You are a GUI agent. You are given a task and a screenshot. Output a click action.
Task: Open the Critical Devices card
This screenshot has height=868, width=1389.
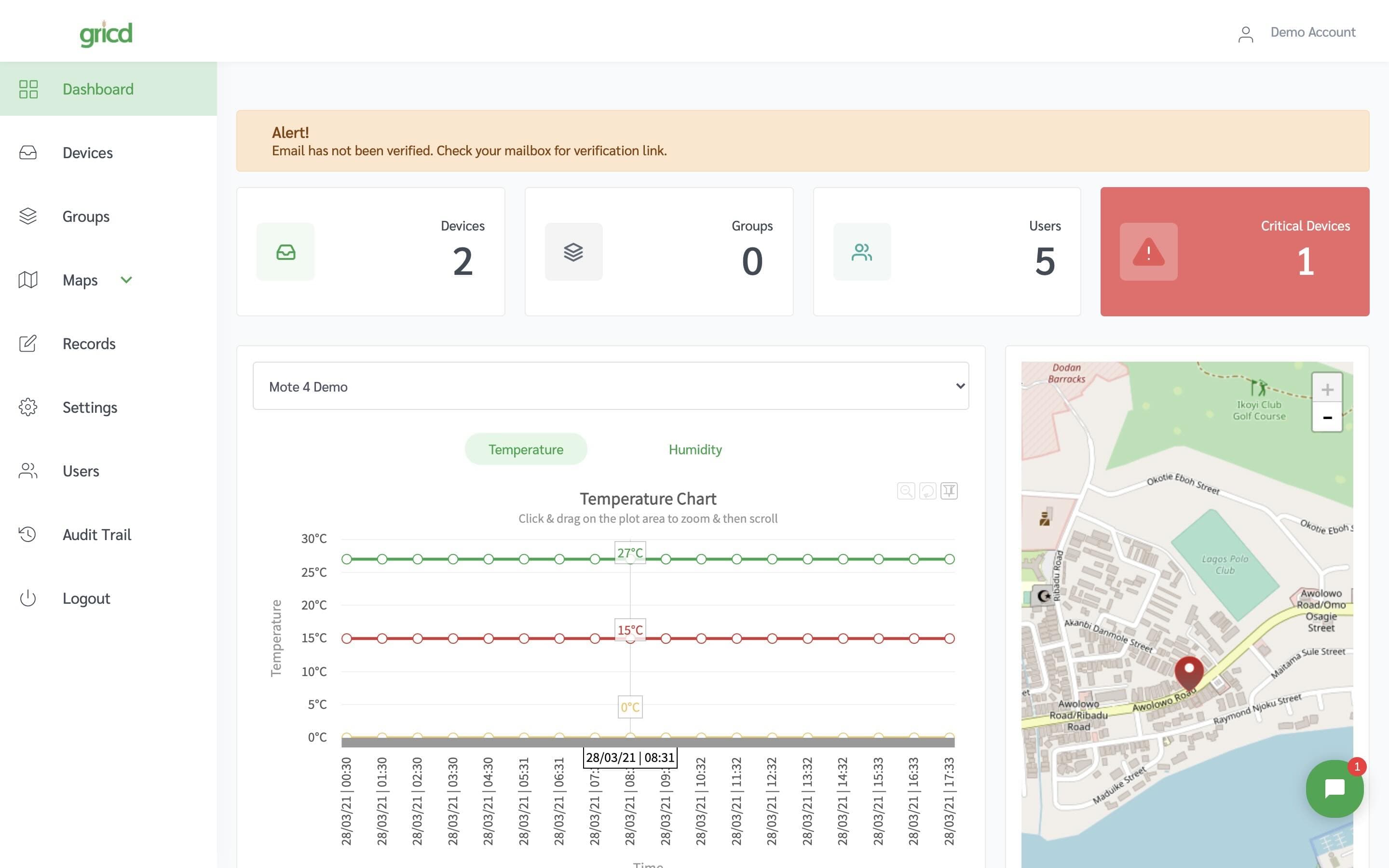point(1235,251)
